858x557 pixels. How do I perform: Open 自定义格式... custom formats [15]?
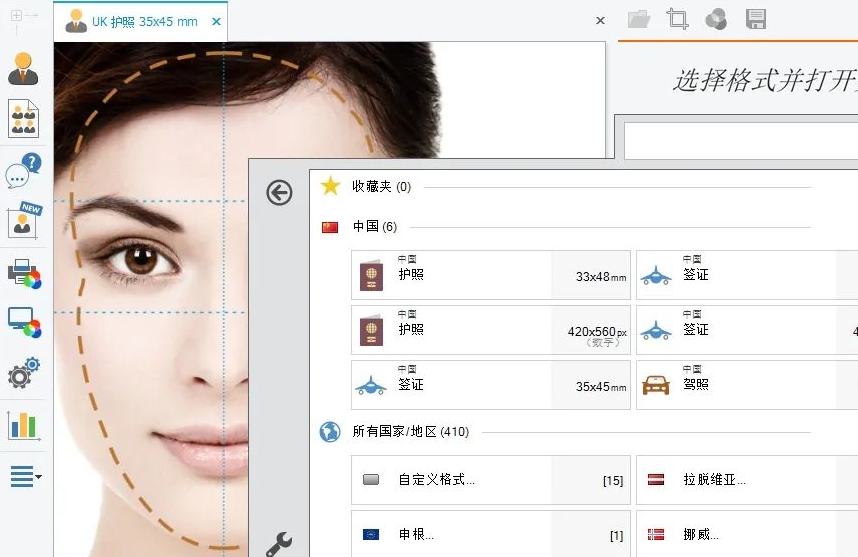pyautogui.click(x=491, y=480)
